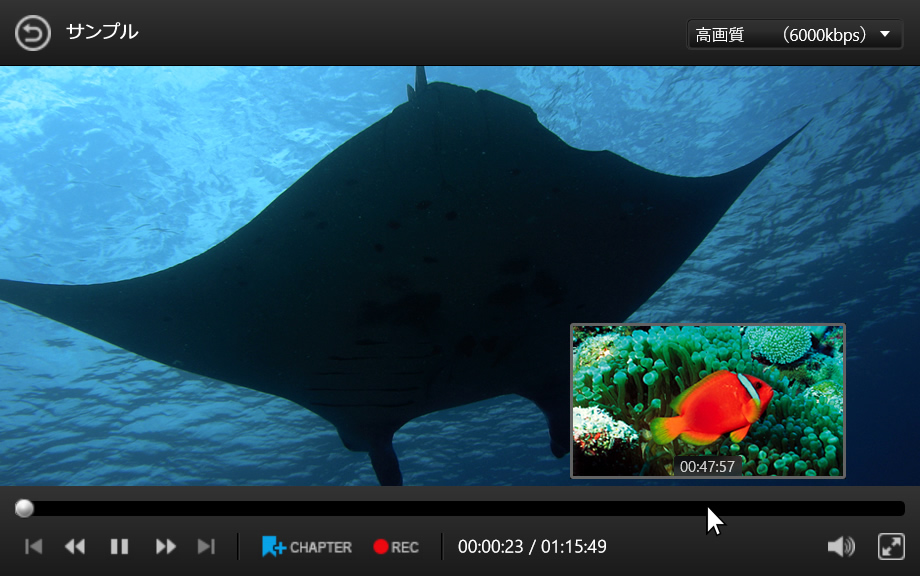Click the 00:47:57 preview timestamp
The height and width of the screenshot is (576, 920).
707,466
